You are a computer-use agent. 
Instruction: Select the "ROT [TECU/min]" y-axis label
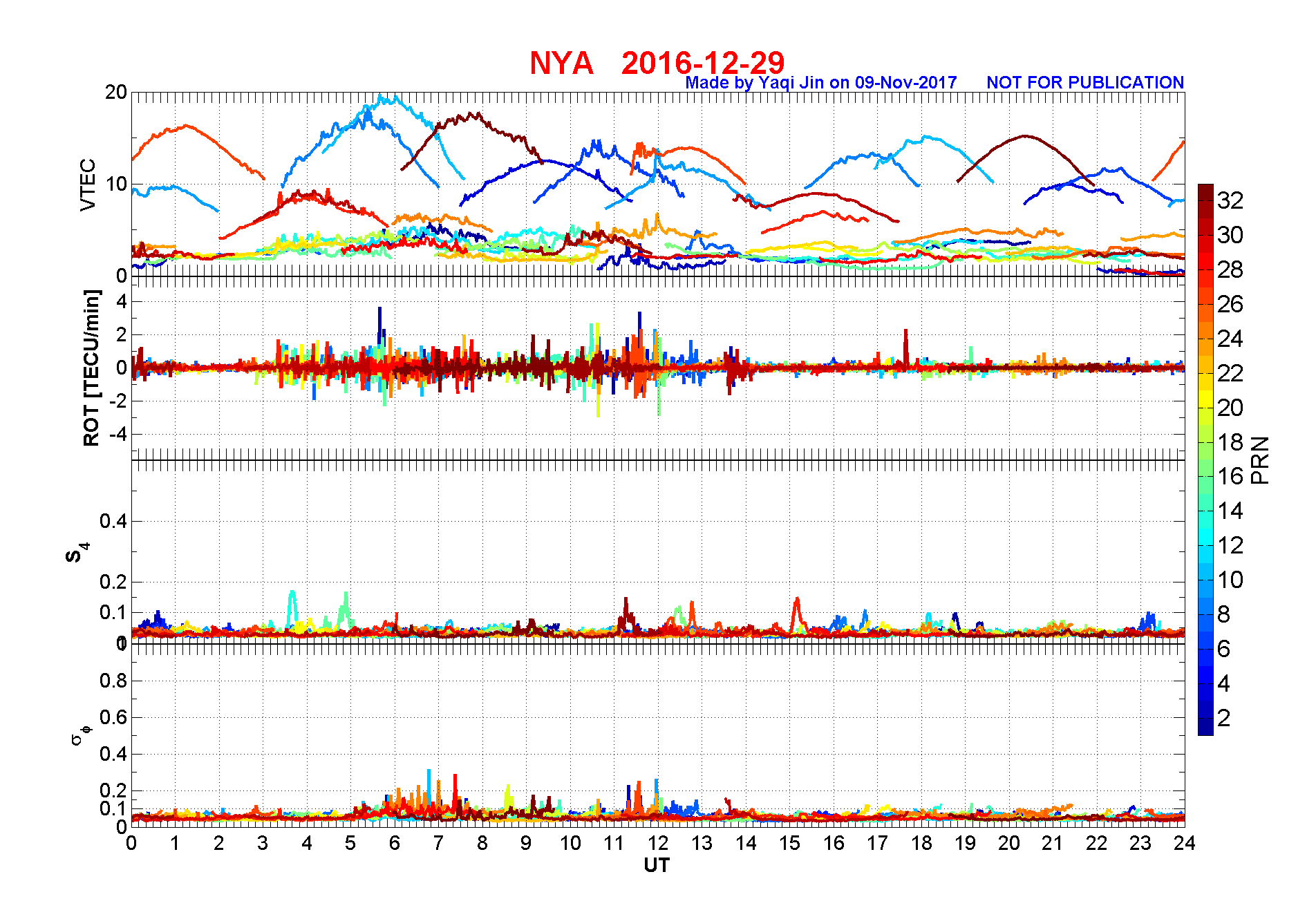pyautogui.click(x=91, y=368)
